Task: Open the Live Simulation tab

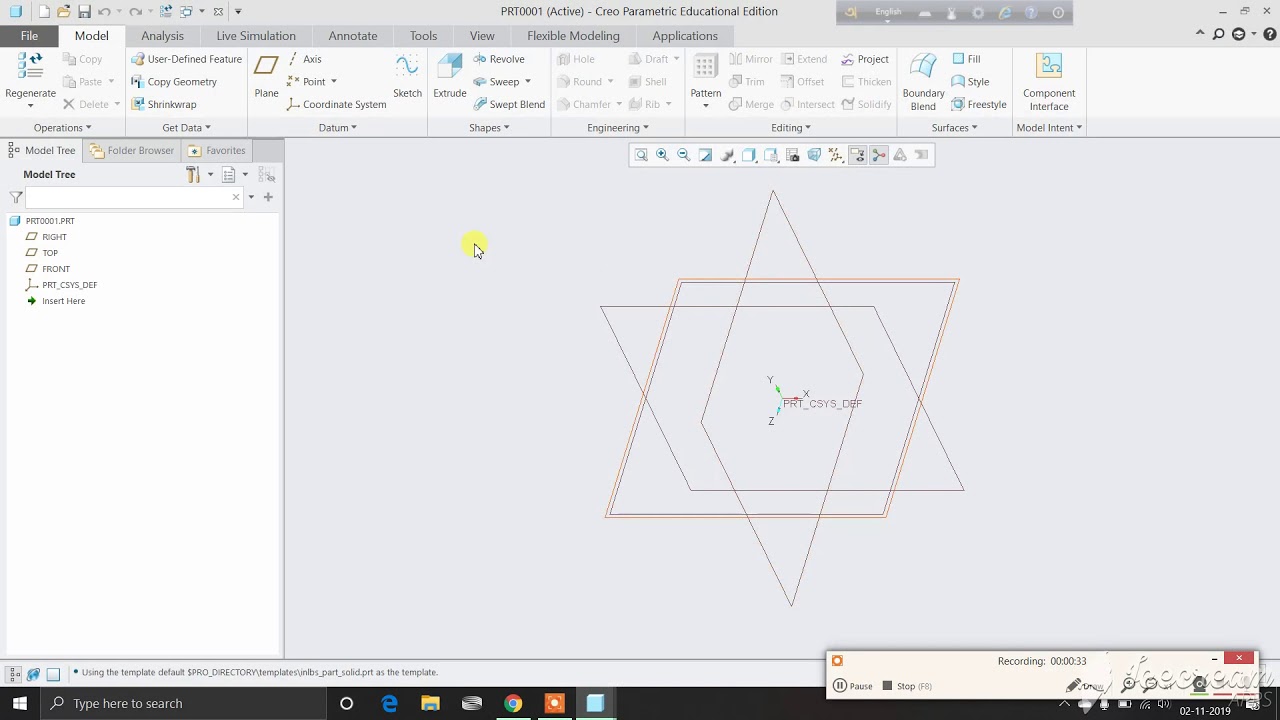Action: click(256, 36)
